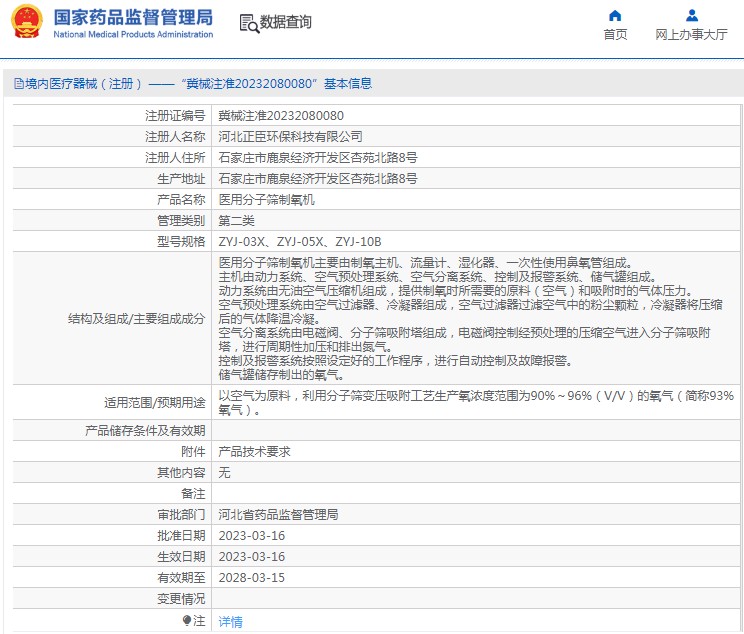Click the 数据查询 header text
Image resolution: width=744 pixels, height=634 pixels.
click(286, 22)
